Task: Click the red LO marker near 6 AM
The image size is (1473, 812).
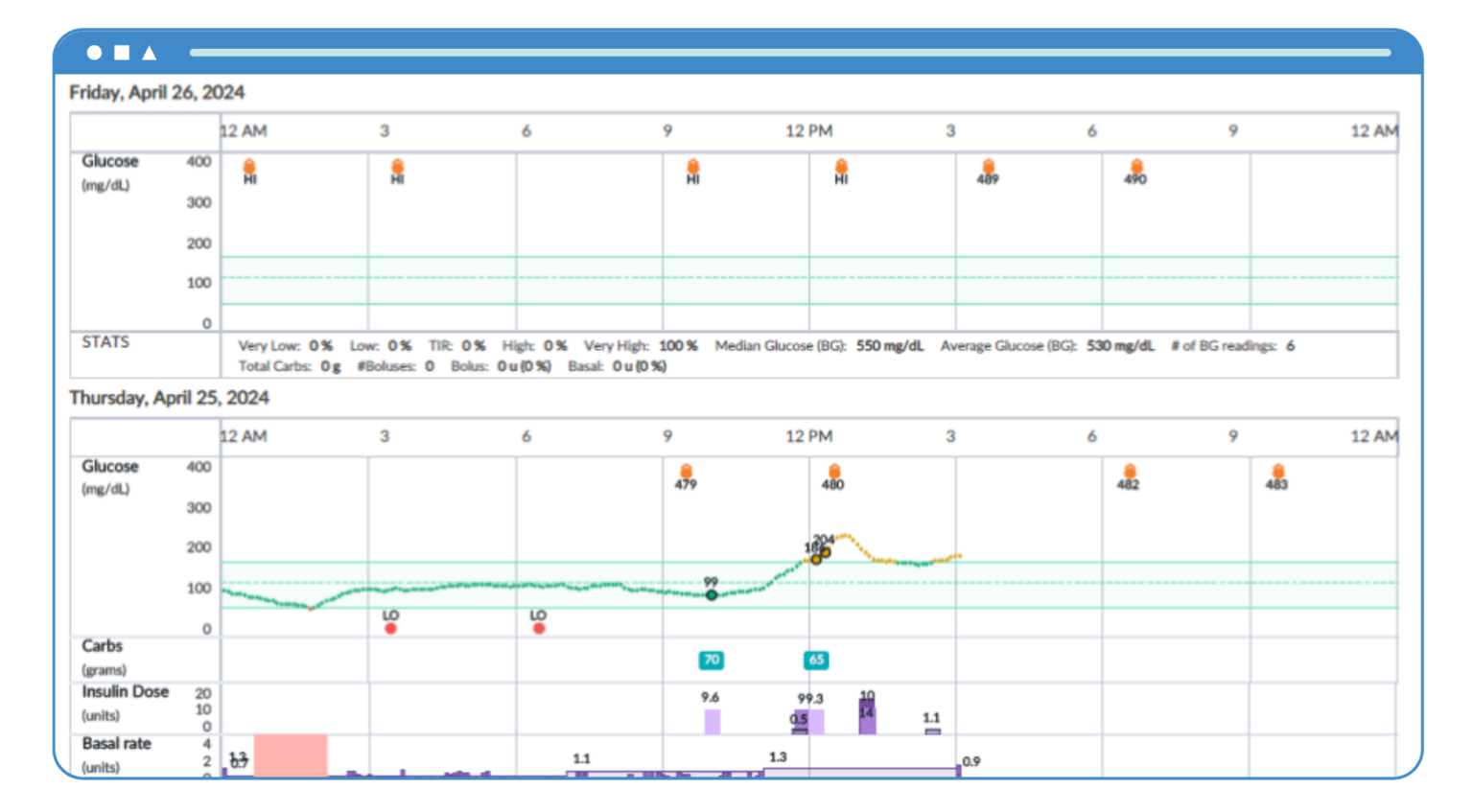Action: point(539,629)
